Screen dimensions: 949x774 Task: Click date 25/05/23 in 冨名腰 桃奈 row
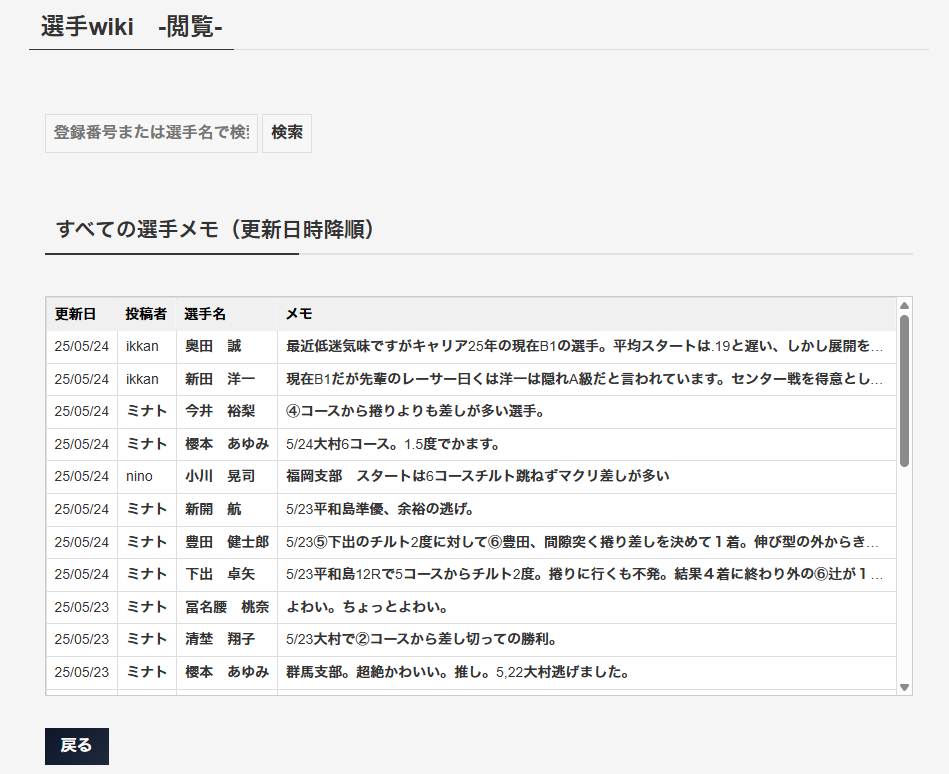82,606
